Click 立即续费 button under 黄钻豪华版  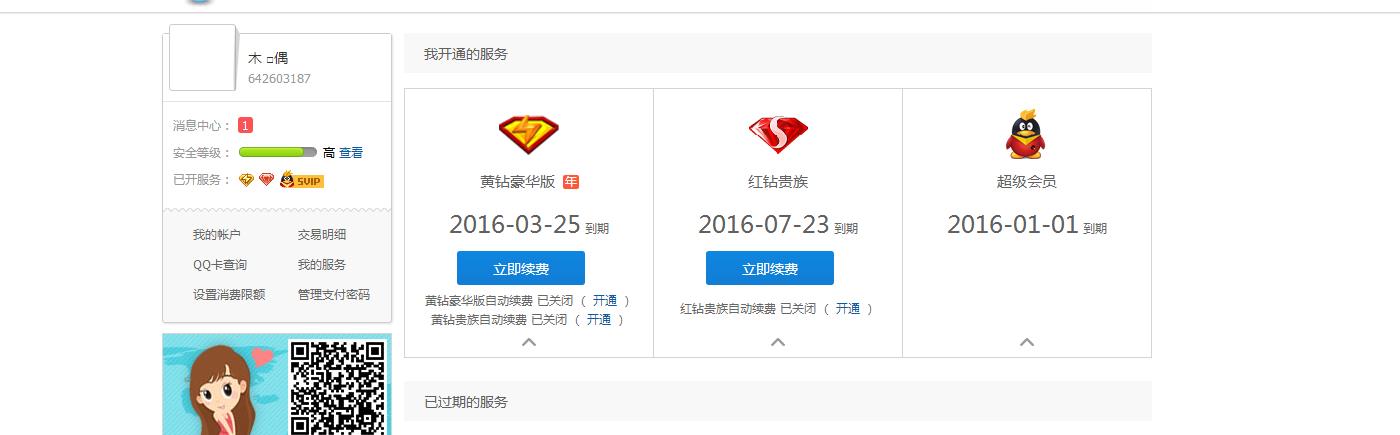[521, 268]
